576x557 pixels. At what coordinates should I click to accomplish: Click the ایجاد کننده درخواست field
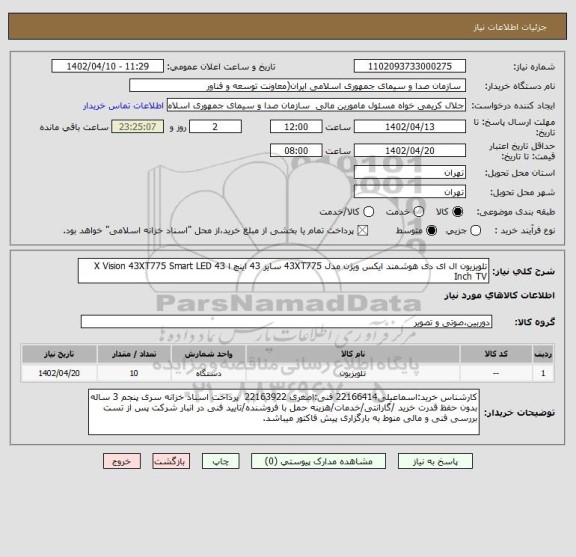coord(316,105)
